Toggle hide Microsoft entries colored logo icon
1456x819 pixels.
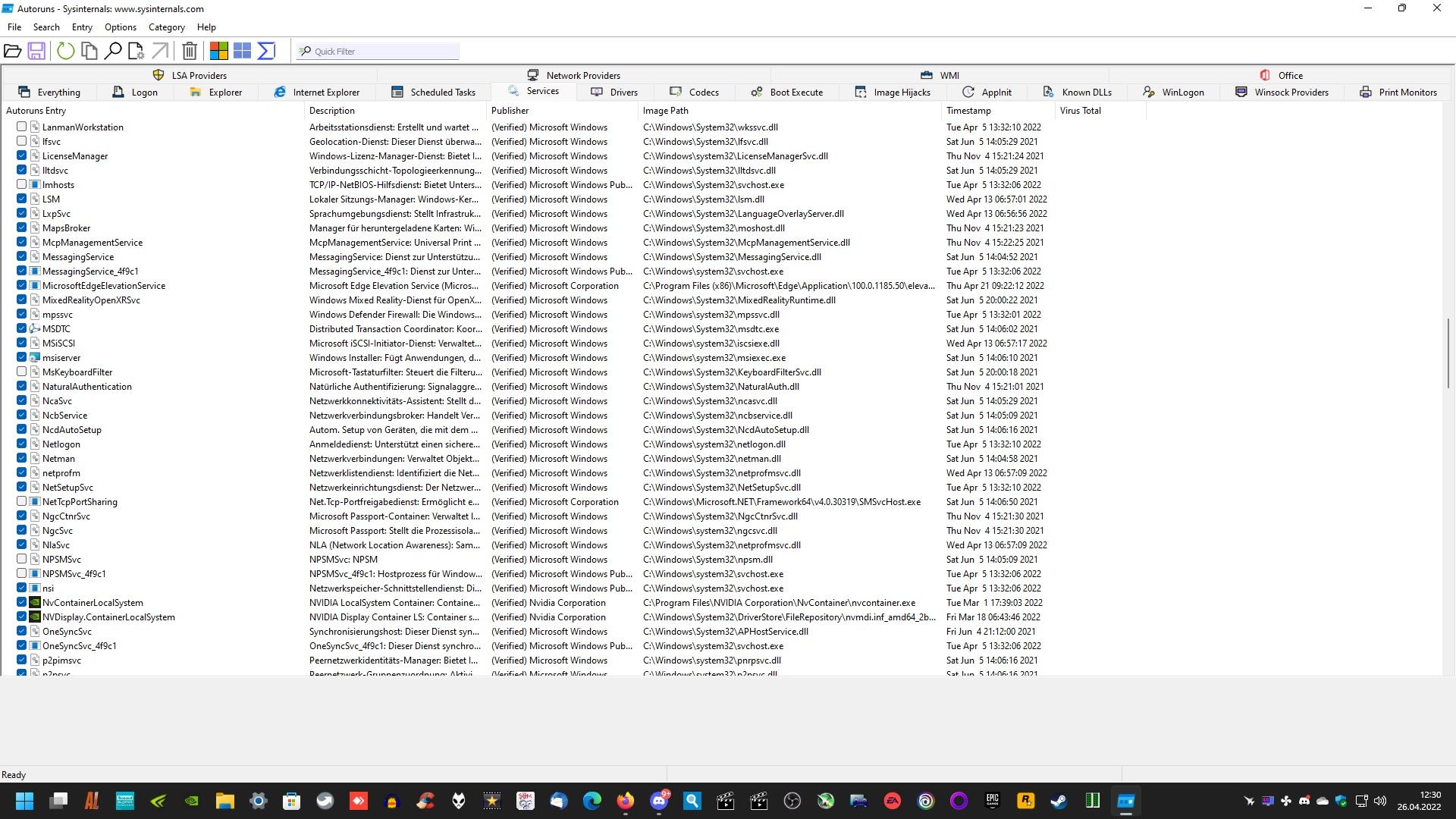click(x=219, y=51)
